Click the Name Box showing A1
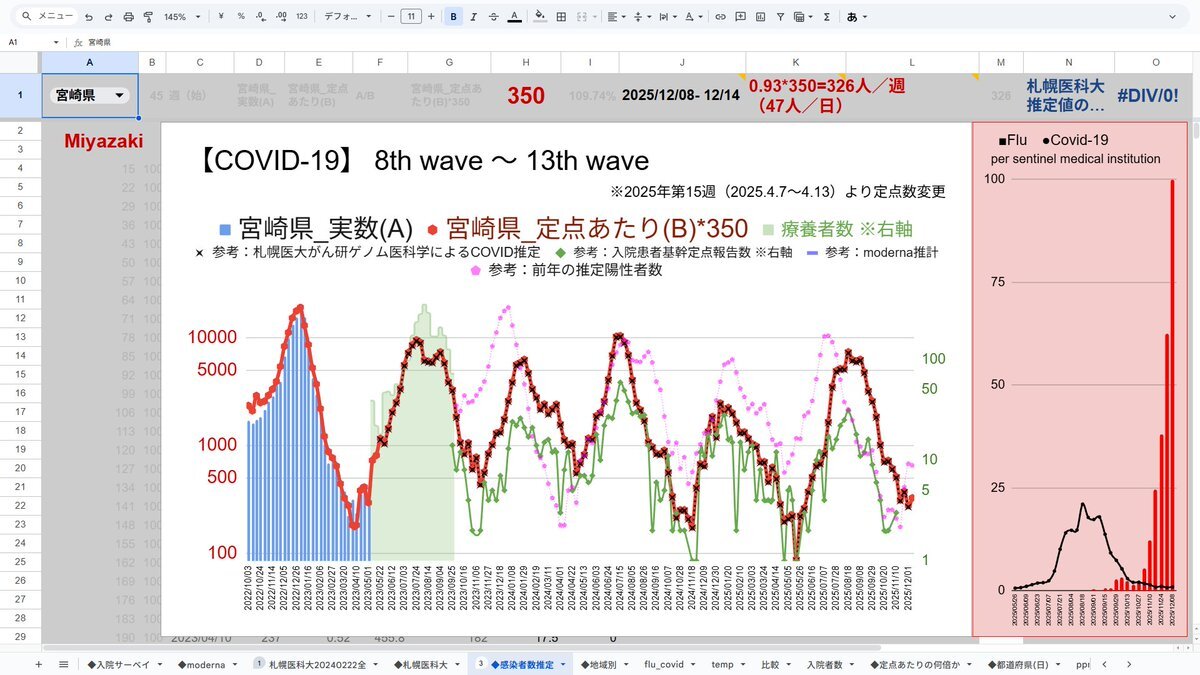 20,42
